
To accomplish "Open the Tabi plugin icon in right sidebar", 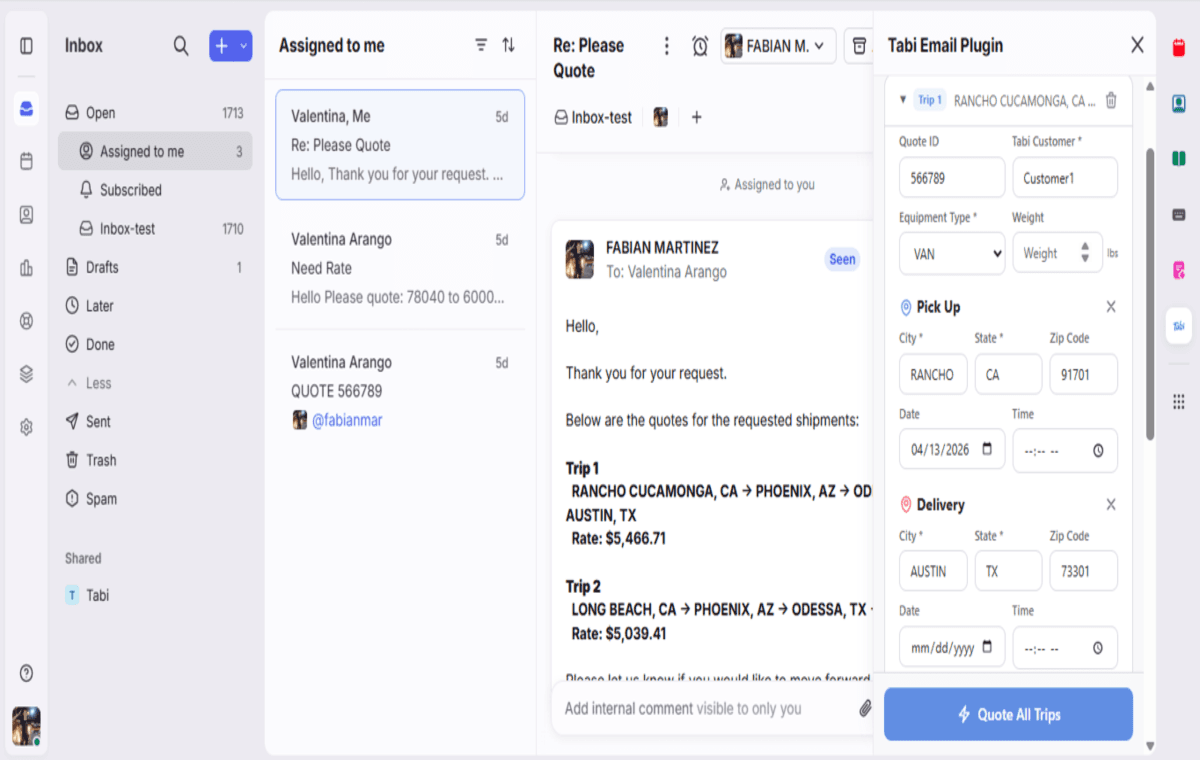I will coord(1178,326).
